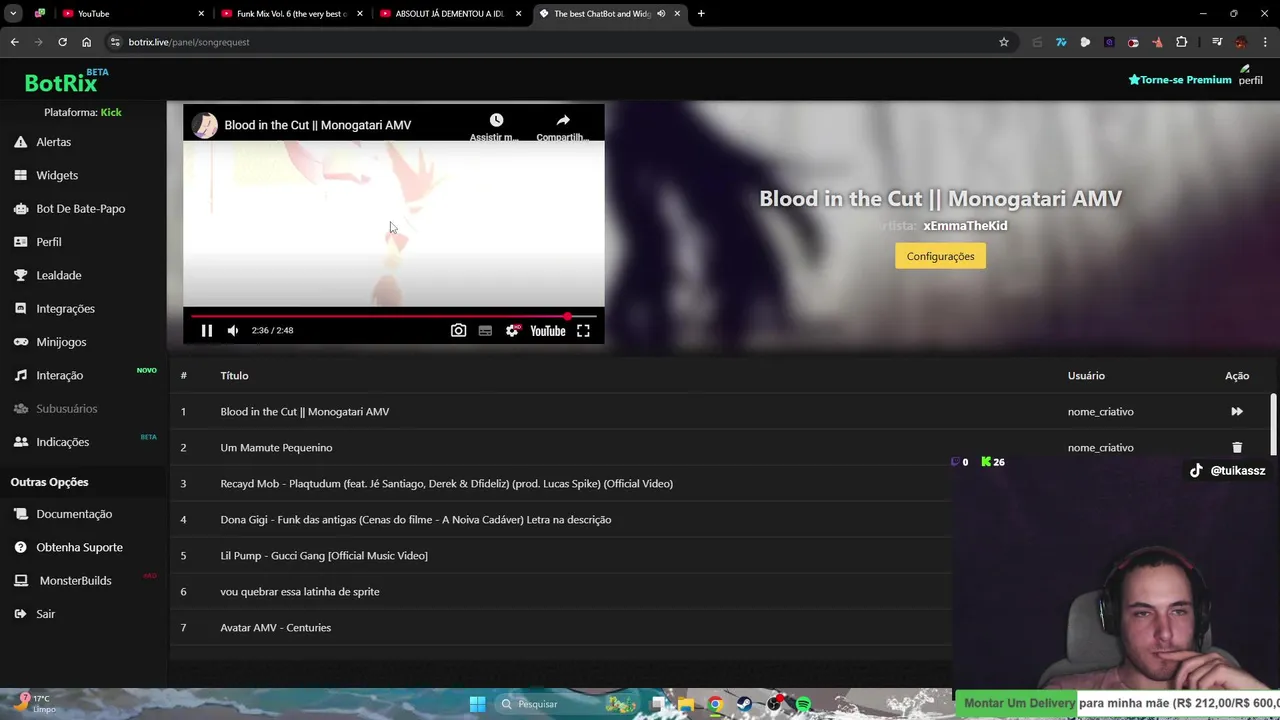The width and height of the screenshot is (1280, 720).
Task: Open Spotify from the taskbar
Action: pyautogui.click(x=803, y=704)
